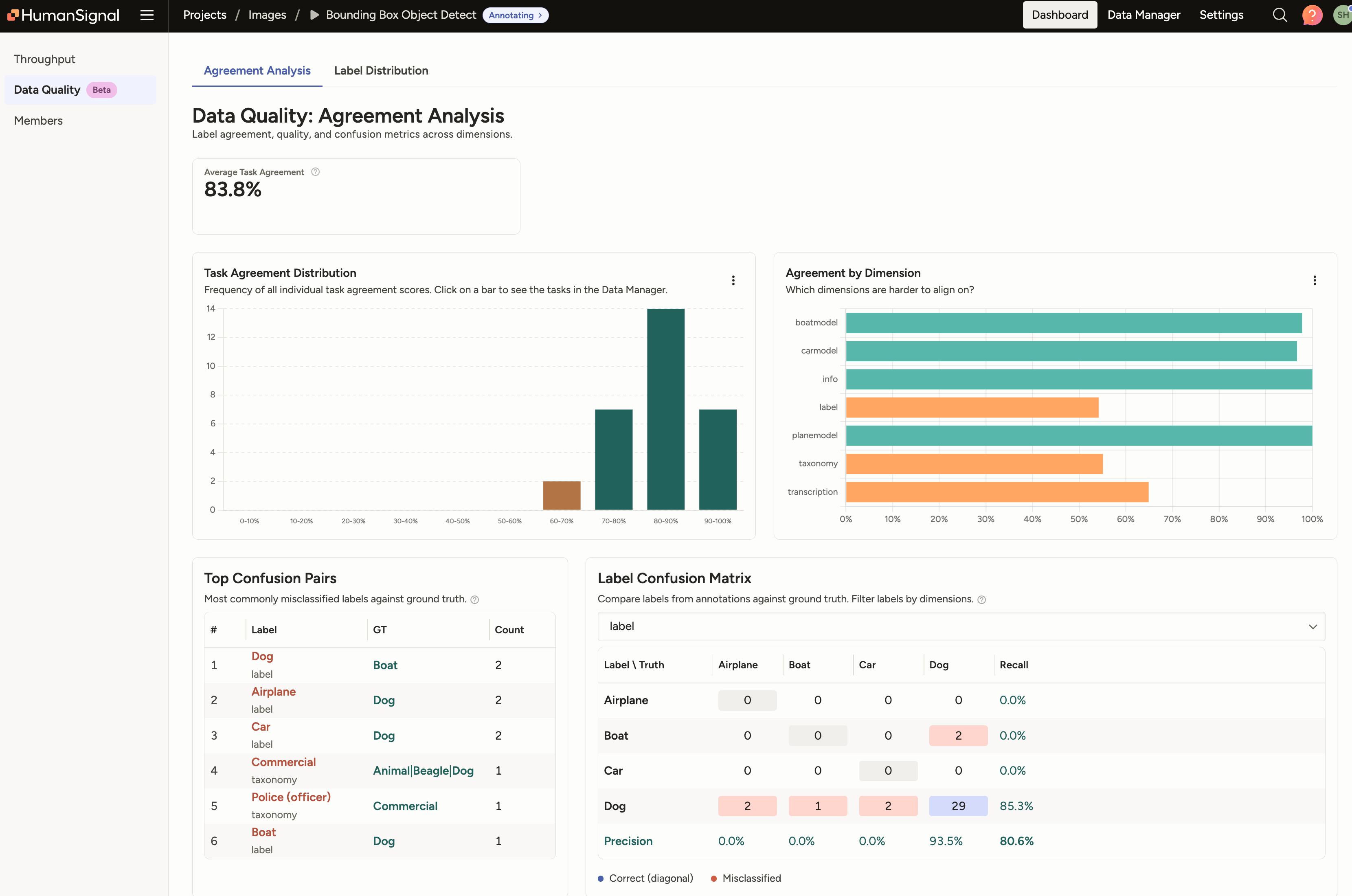Click Boat row Dog cell showing 2
Viewport: 1352px width, 896px height.
958,736
